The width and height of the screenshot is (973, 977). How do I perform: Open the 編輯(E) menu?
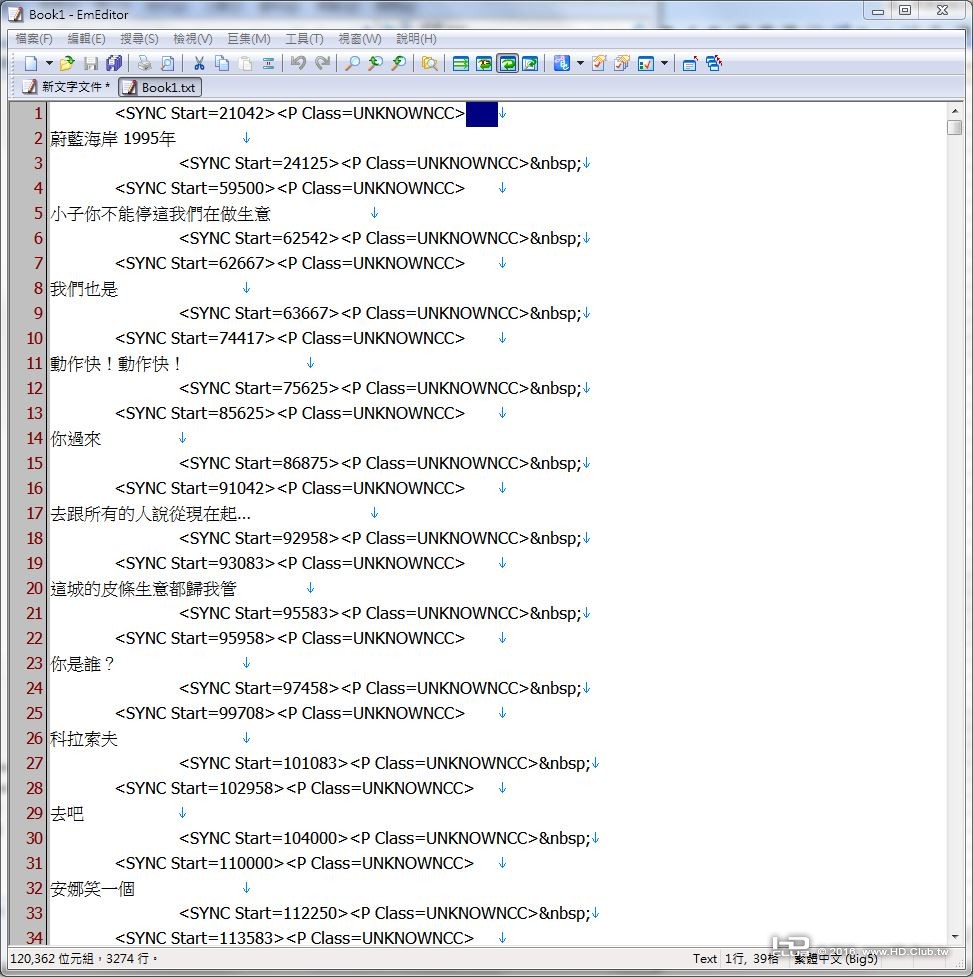86,39
